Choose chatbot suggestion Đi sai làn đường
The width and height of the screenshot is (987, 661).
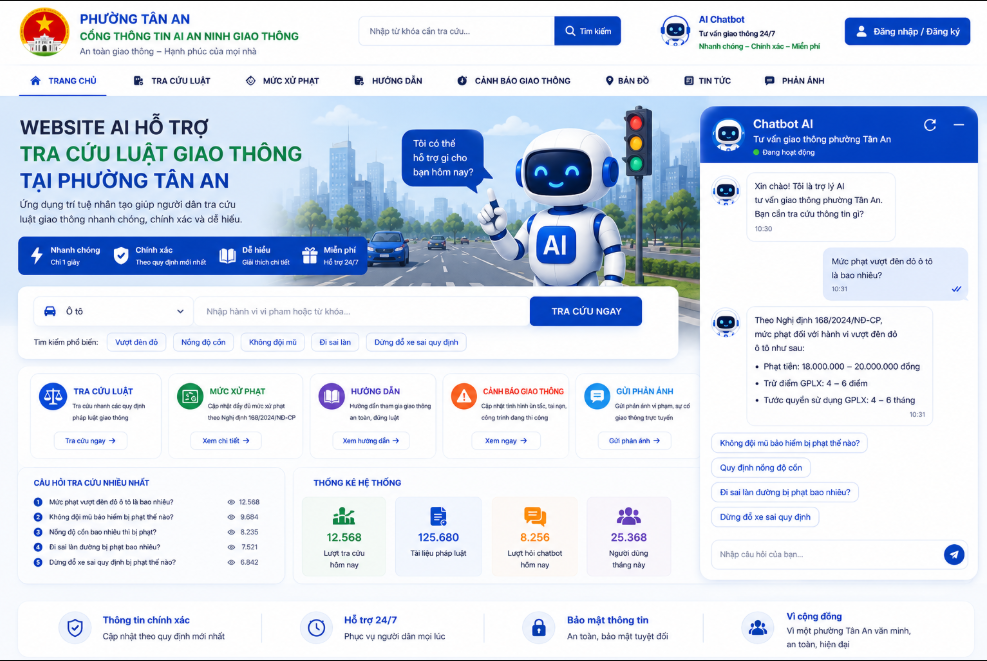785,492
